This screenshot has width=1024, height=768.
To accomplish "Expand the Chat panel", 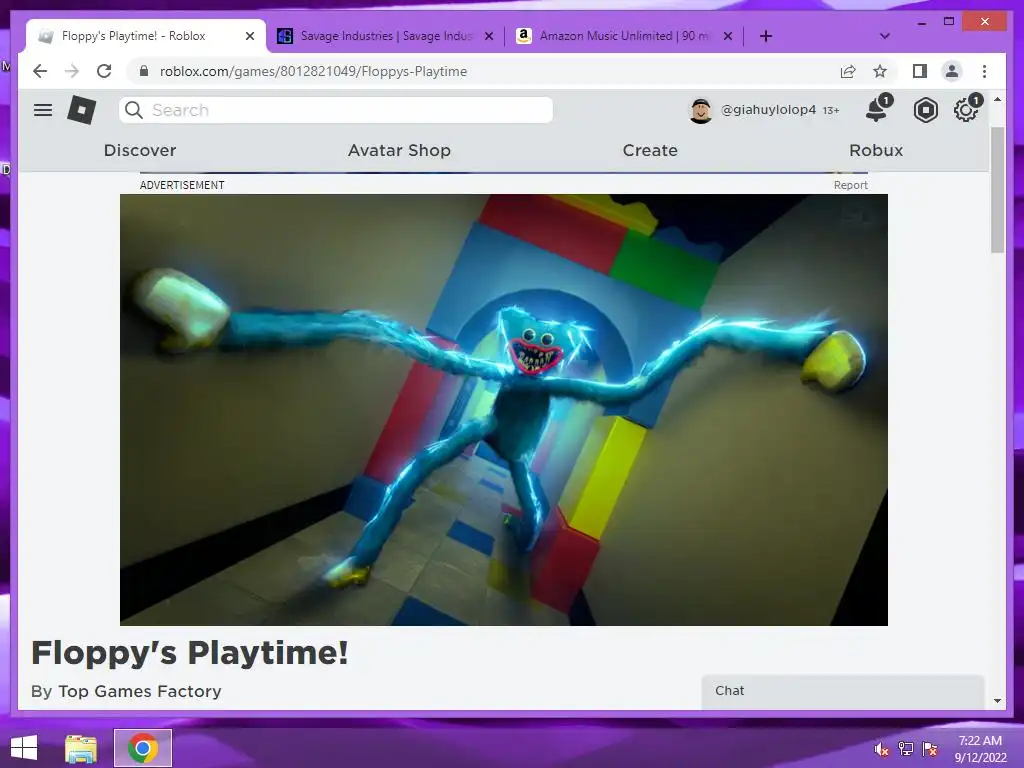I will tap(842, 691).
